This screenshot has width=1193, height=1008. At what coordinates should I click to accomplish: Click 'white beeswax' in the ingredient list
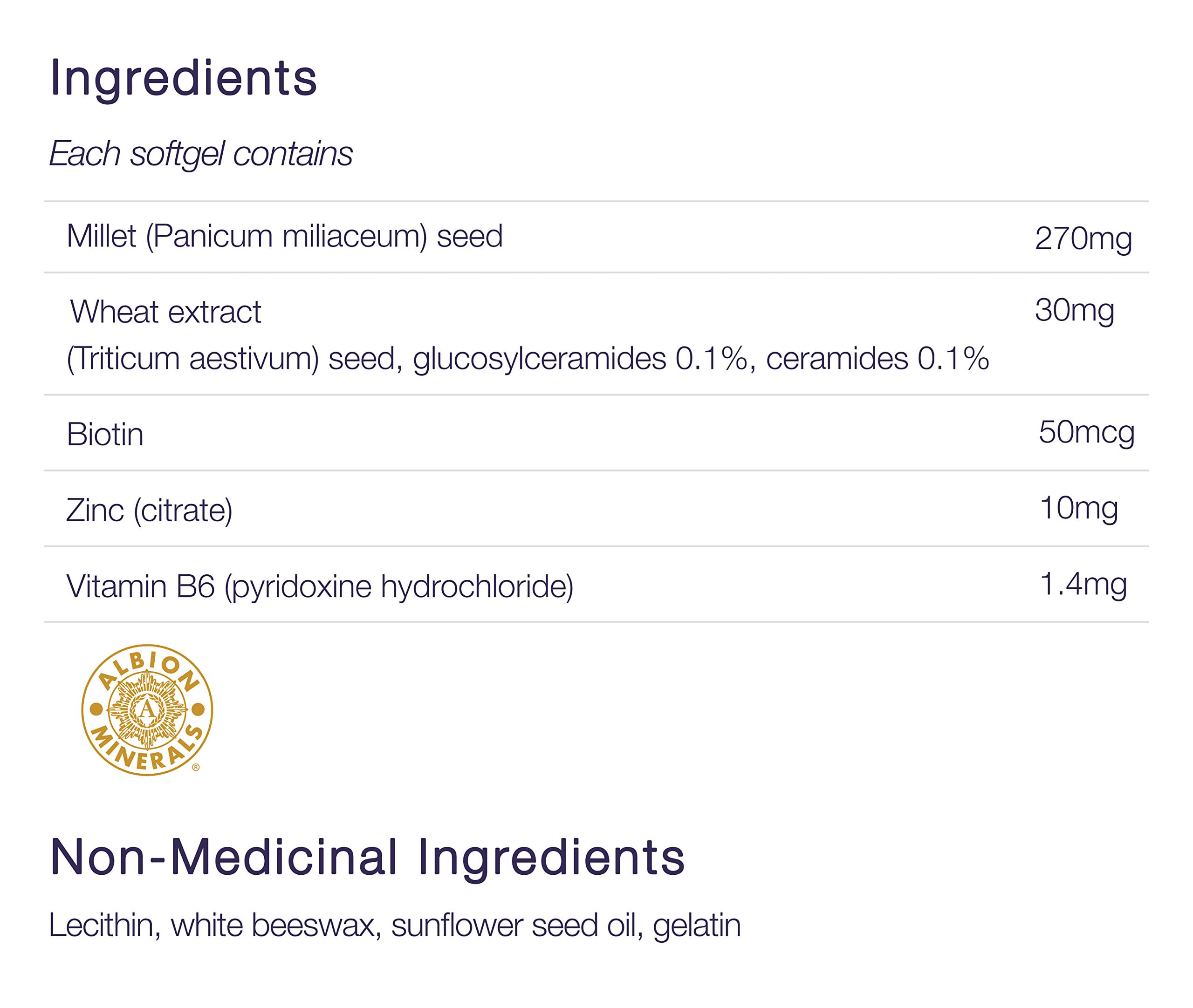click(276, 926)
